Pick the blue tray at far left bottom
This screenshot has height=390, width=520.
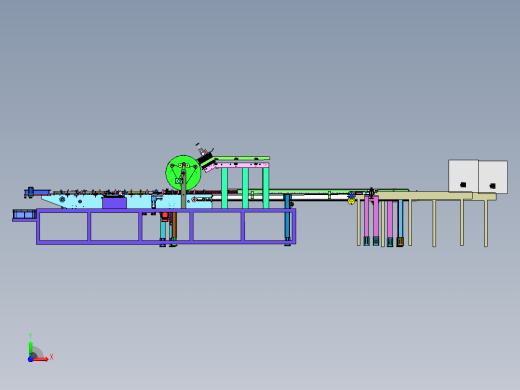click(24, 214)
